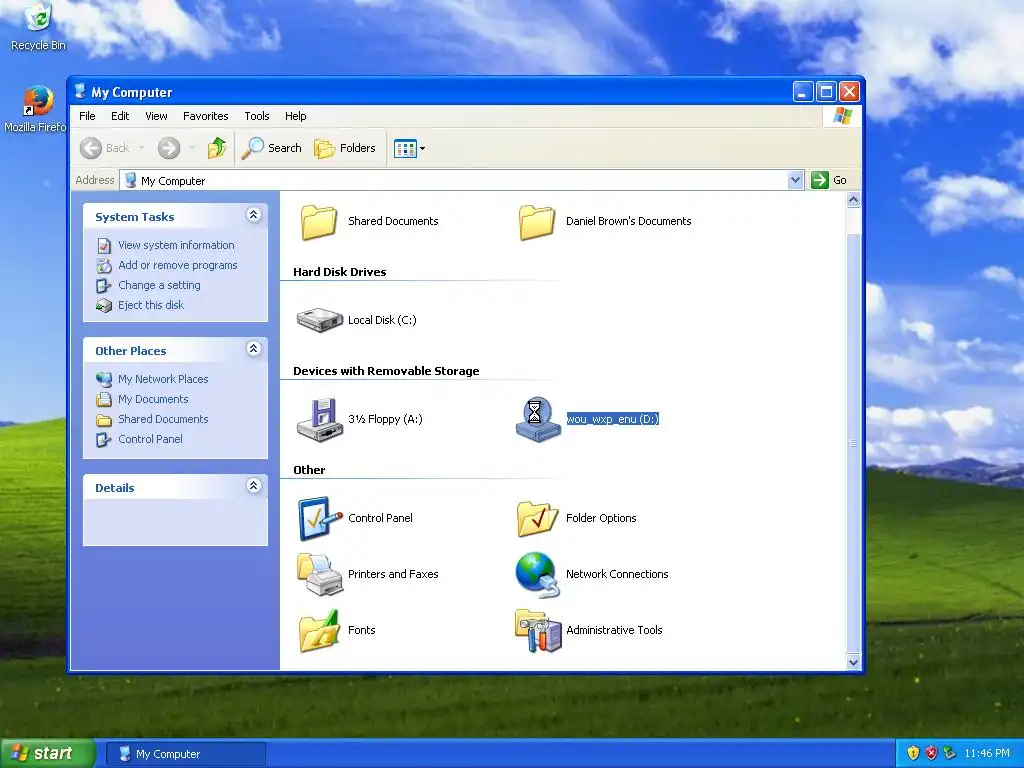Open Control Panel link in sidebar
The height and width of the screenshot is (768, 1024).
(150, 440)
